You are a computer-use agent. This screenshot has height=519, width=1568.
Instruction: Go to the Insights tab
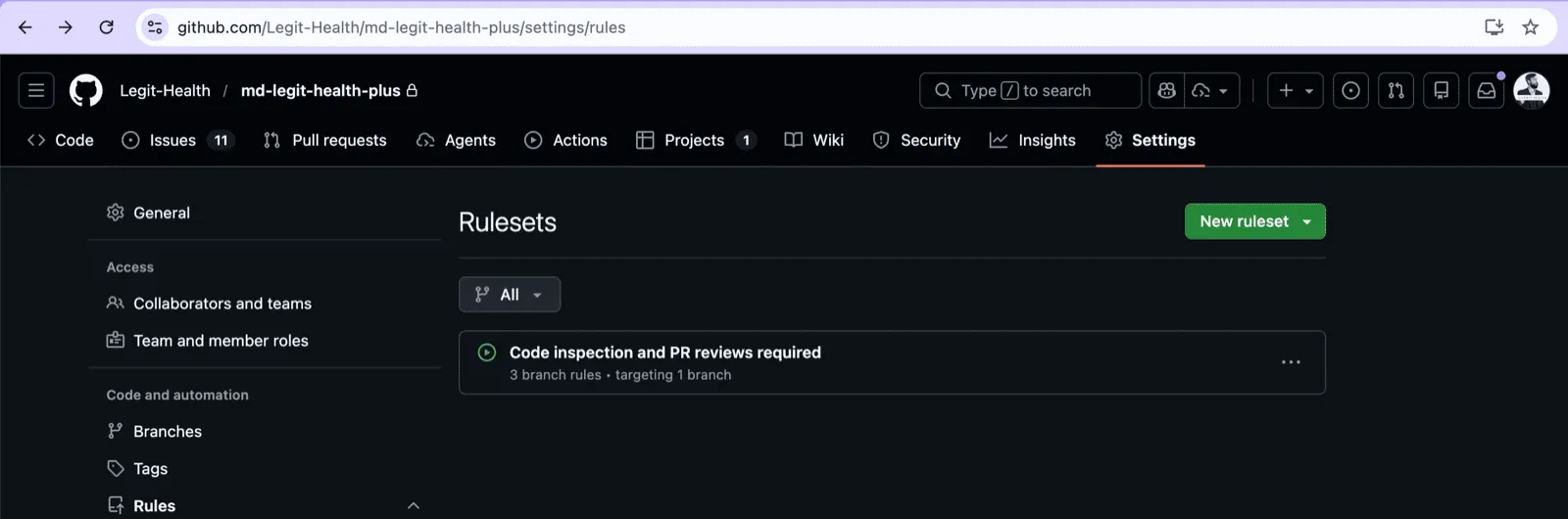1033,140
